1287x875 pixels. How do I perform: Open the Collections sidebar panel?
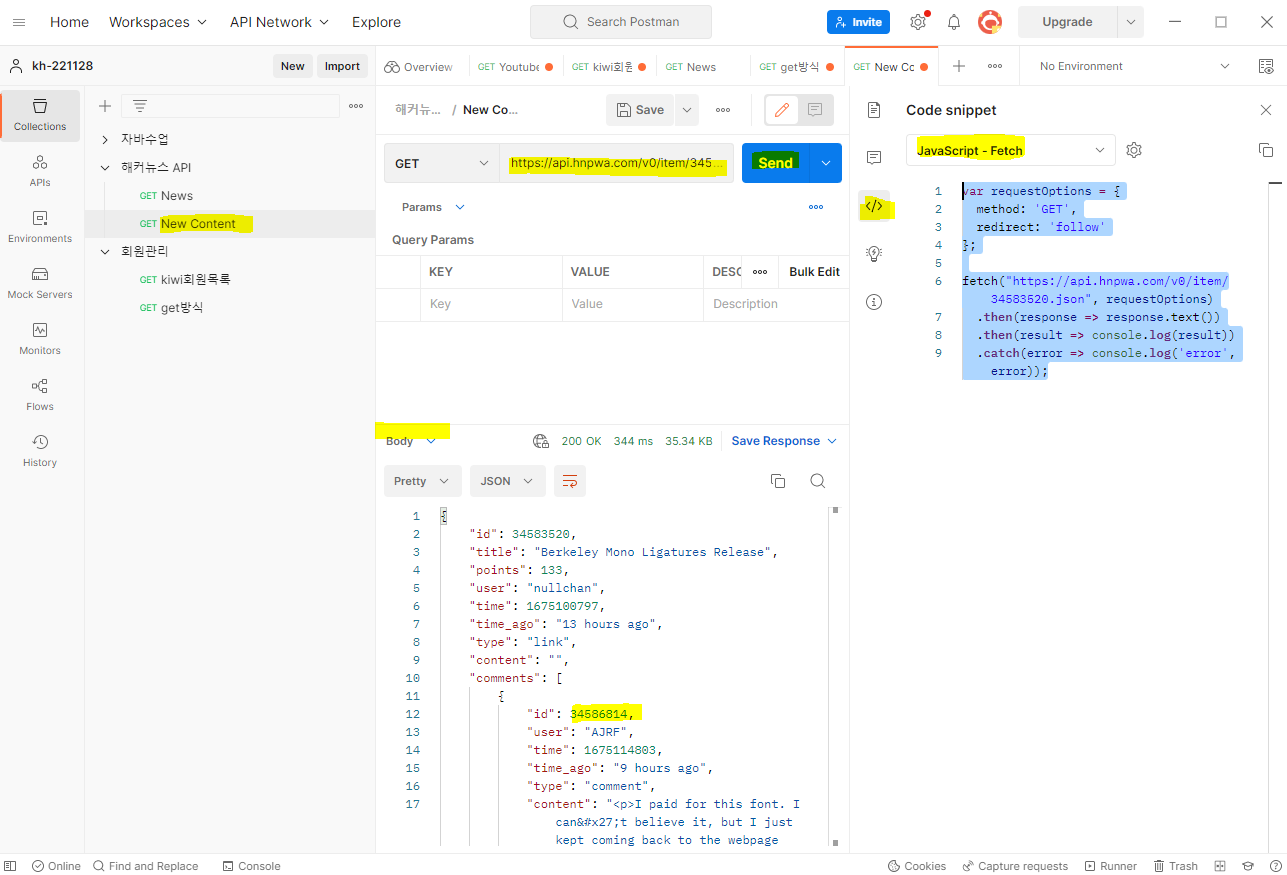point(40,115)
